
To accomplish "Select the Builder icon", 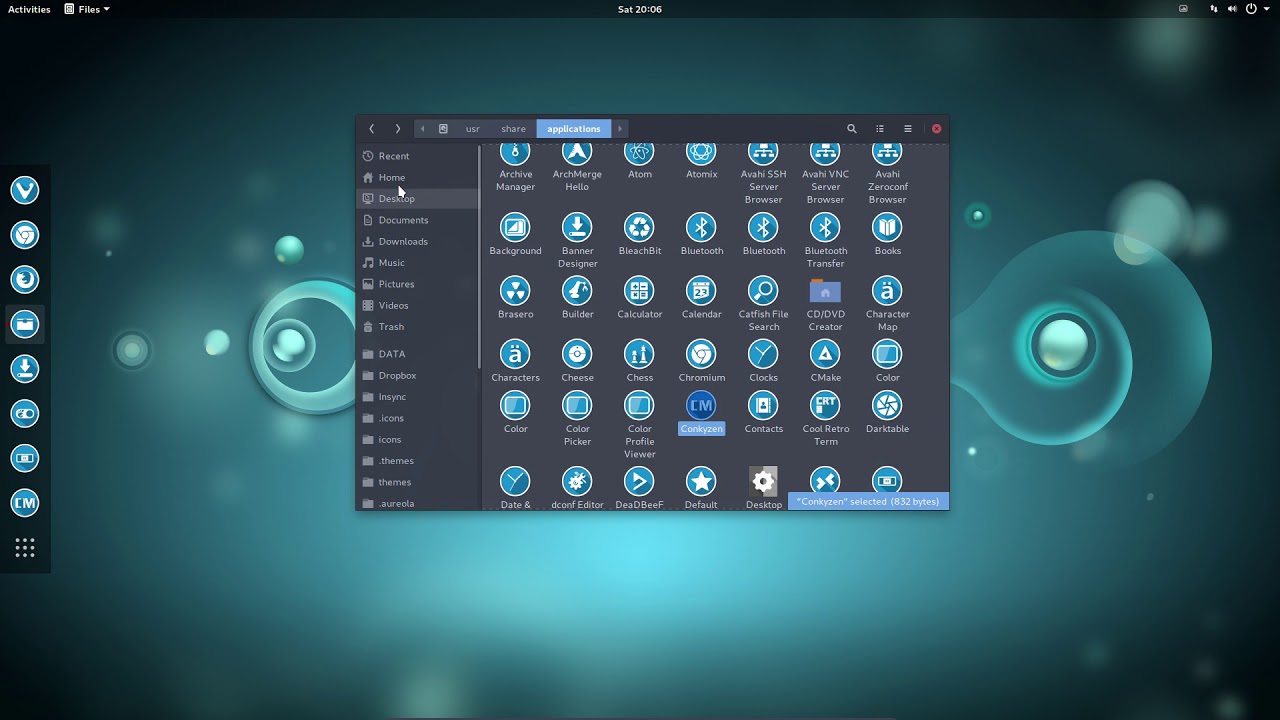I will [x=577, y=290].
